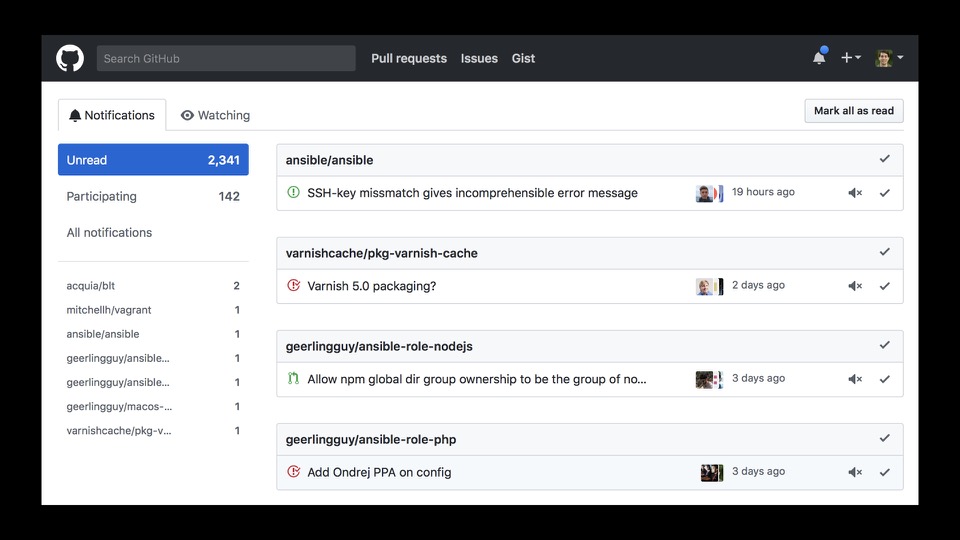This screenshot has width=960, height=540.
Task: Click avatar on Add Ondrej PPA row
Action: coord(712,472)
